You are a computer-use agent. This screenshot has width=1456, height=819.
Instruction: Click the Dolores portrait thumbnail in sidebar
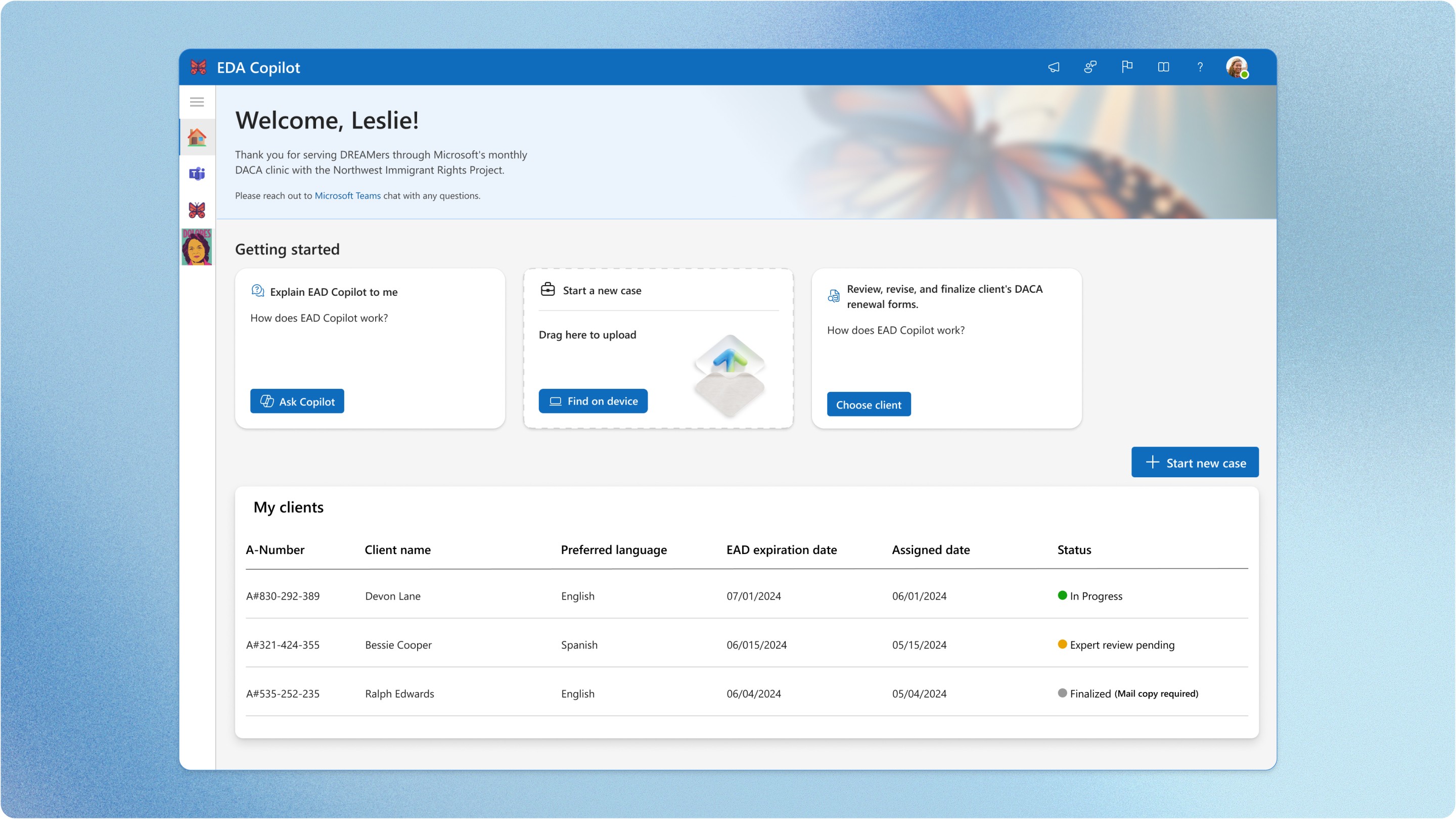pos(197,247)
